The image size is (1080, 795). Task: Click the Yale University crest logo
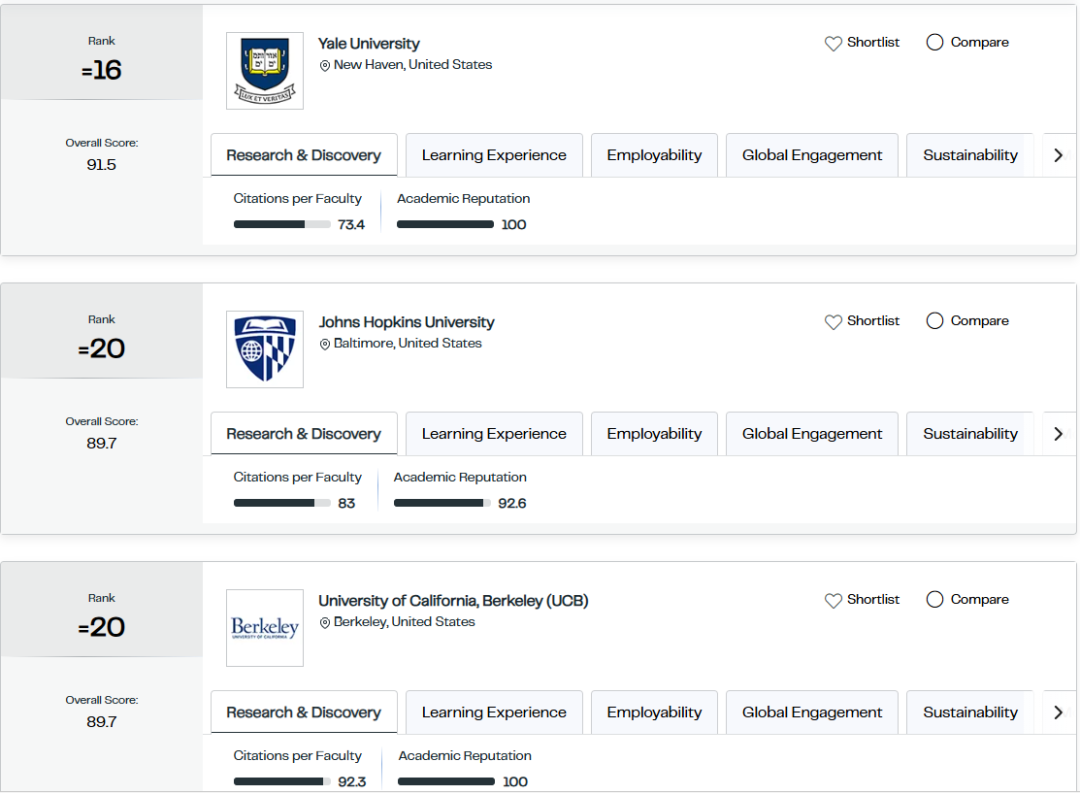click(x=264, y=70)
